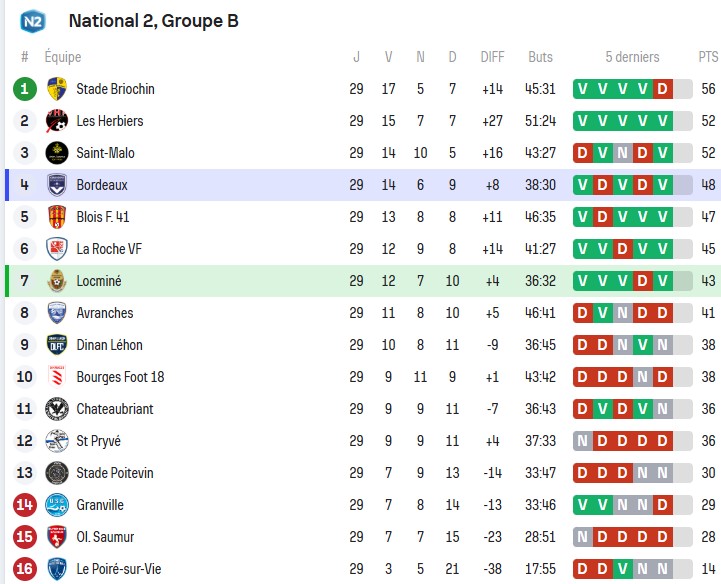The image size is (721, 584).
Task: Click the Dinan Léhon DLFC badge
Action: [57, 345]
